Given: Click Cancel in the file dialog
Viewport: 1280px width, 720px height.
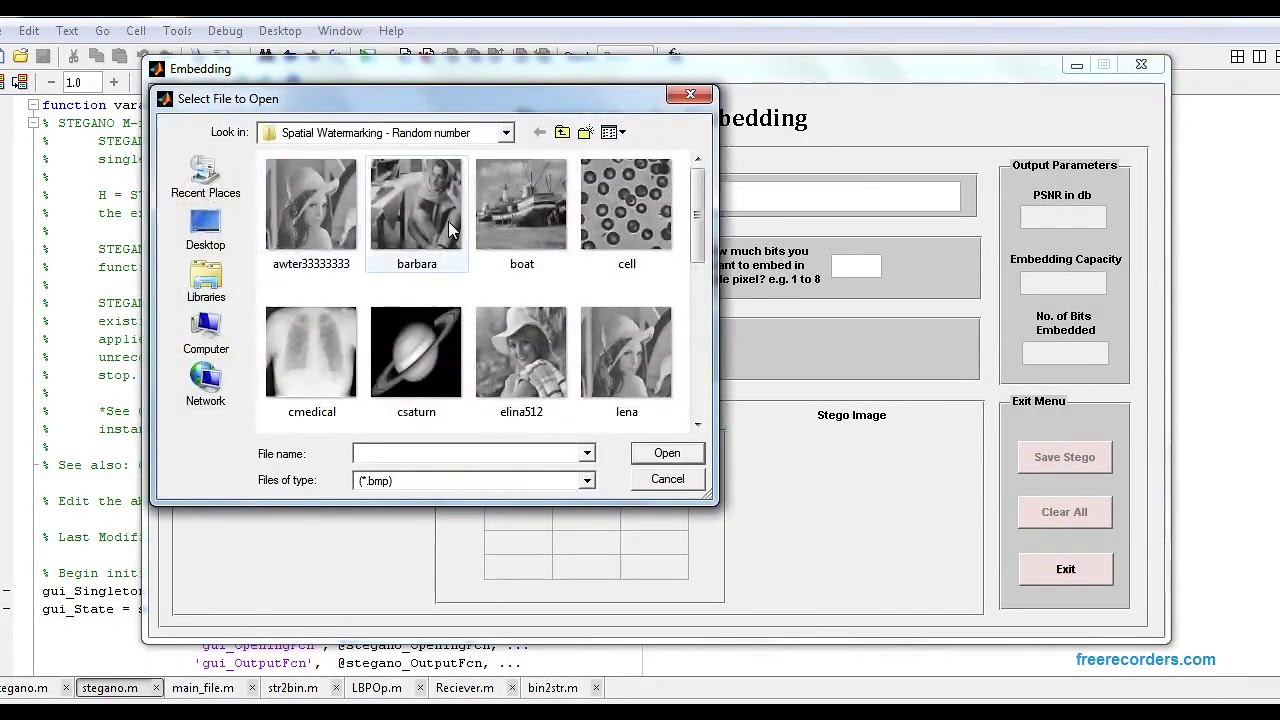Looking at the screenshot, I should click(667, 479).
